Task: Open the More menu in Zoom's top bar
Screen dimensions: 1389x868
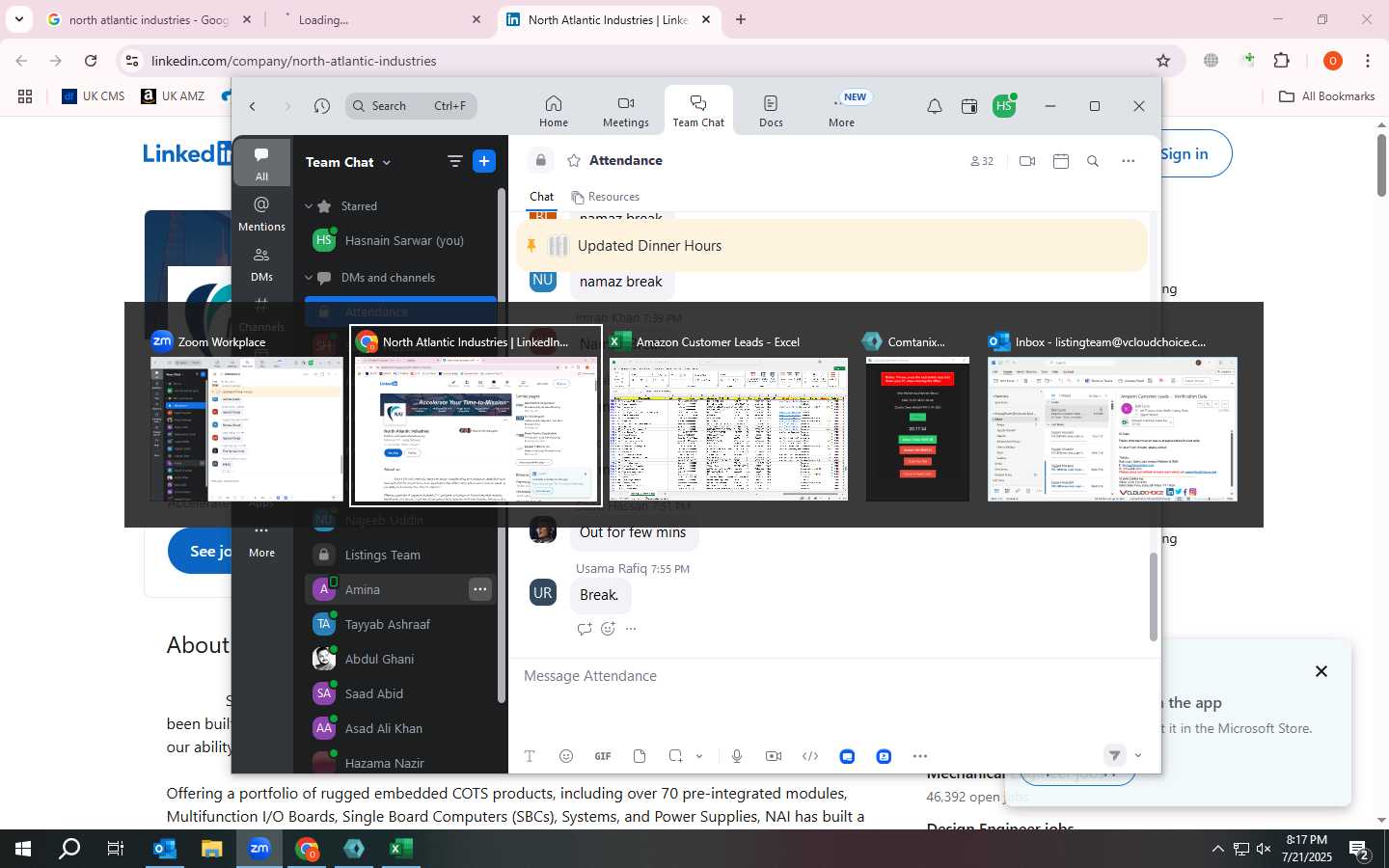Action: [842, 110]
